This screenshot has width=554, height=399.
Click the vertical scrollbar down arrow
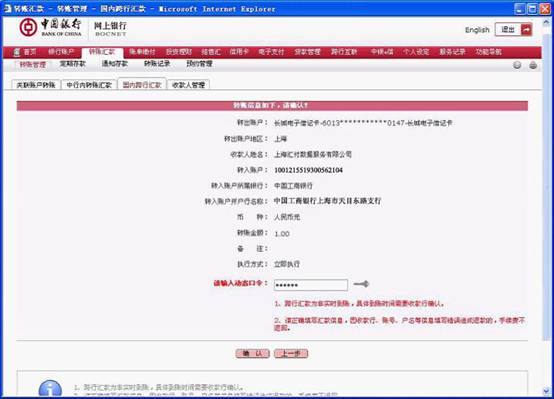point(546,391)
